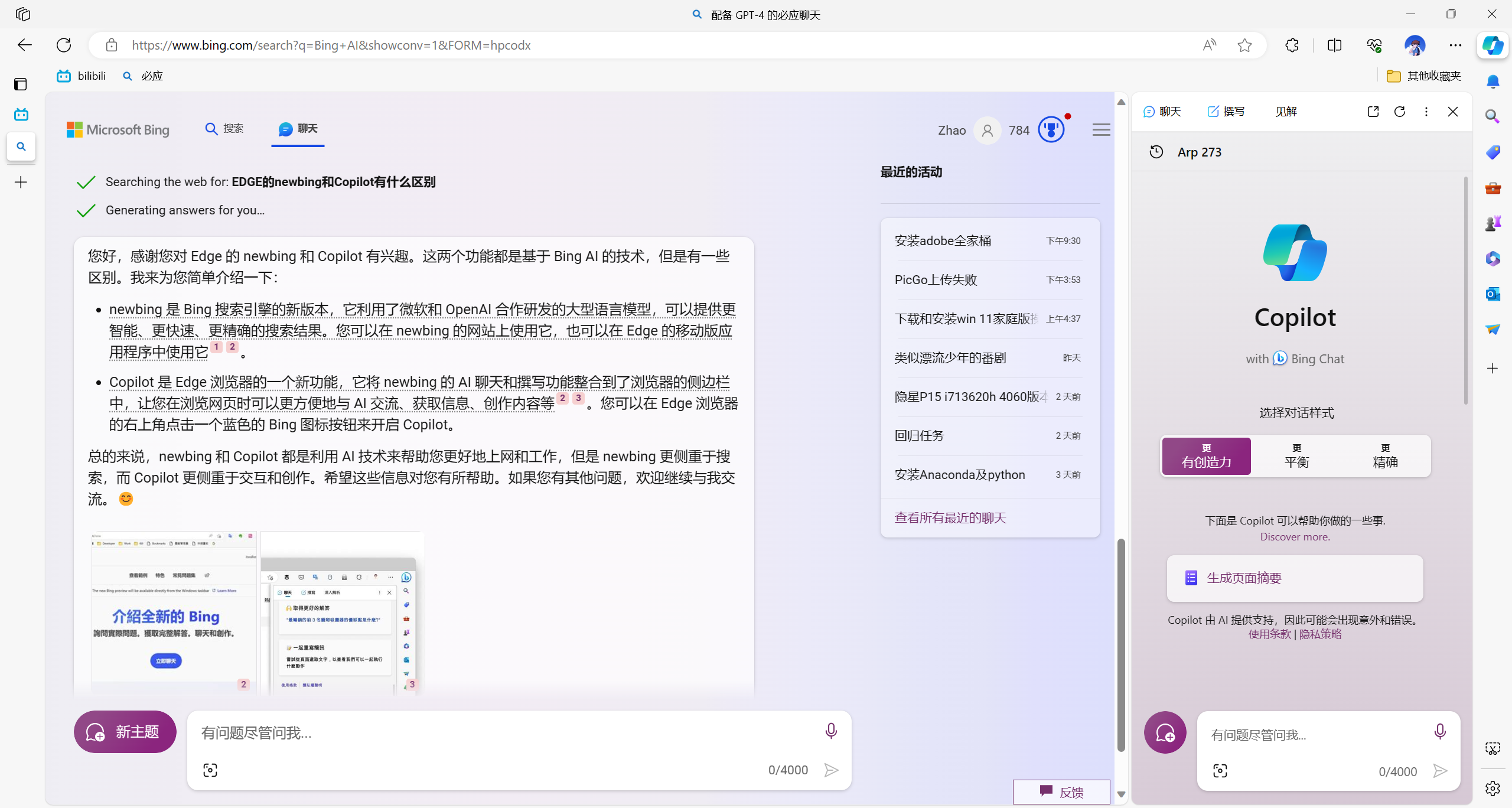The image size is (1512, 808).
Task: Select the 更精确 conversation style
Action: pyautogui.click(x=1385, y=456)
